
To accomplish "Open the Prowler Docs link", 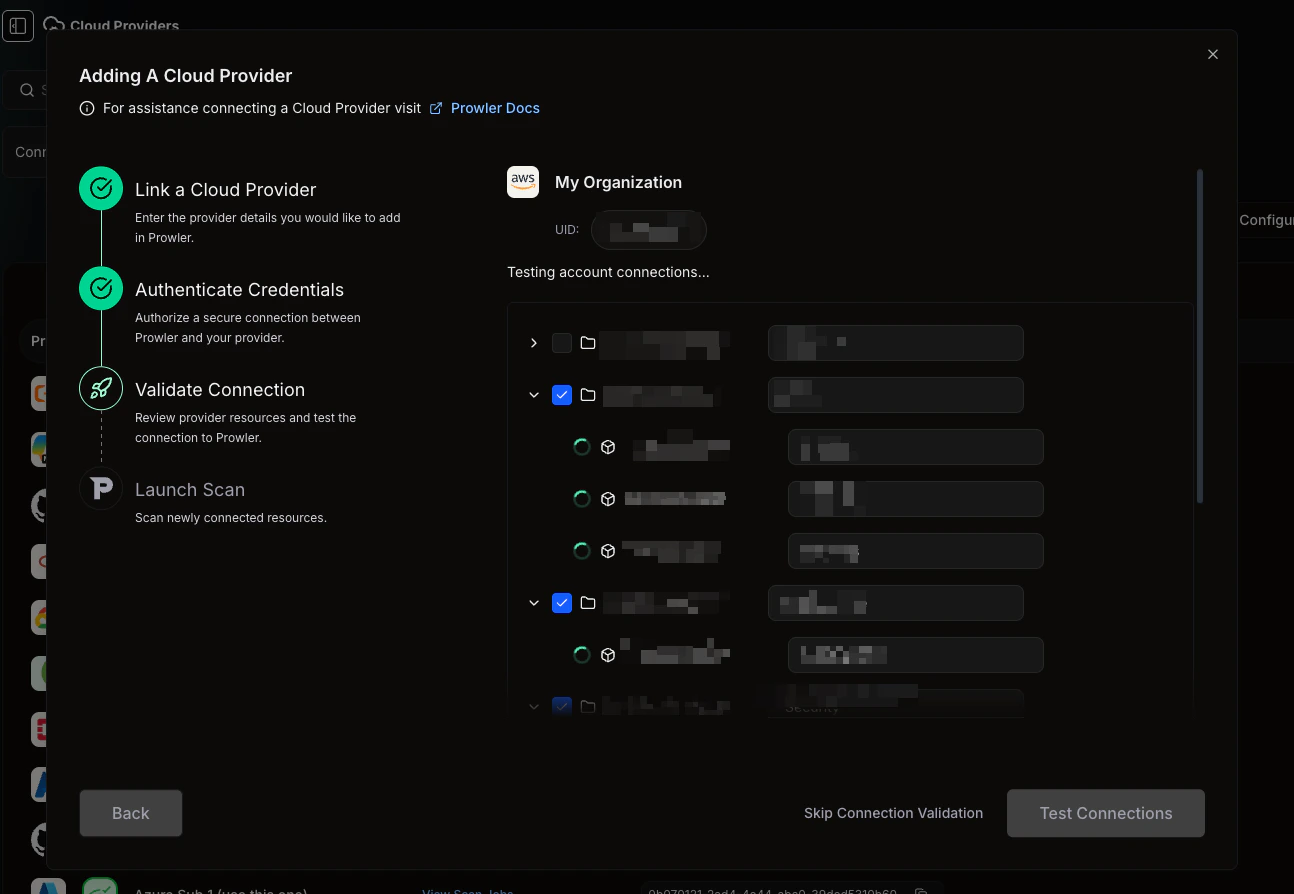I will [495, 108].
